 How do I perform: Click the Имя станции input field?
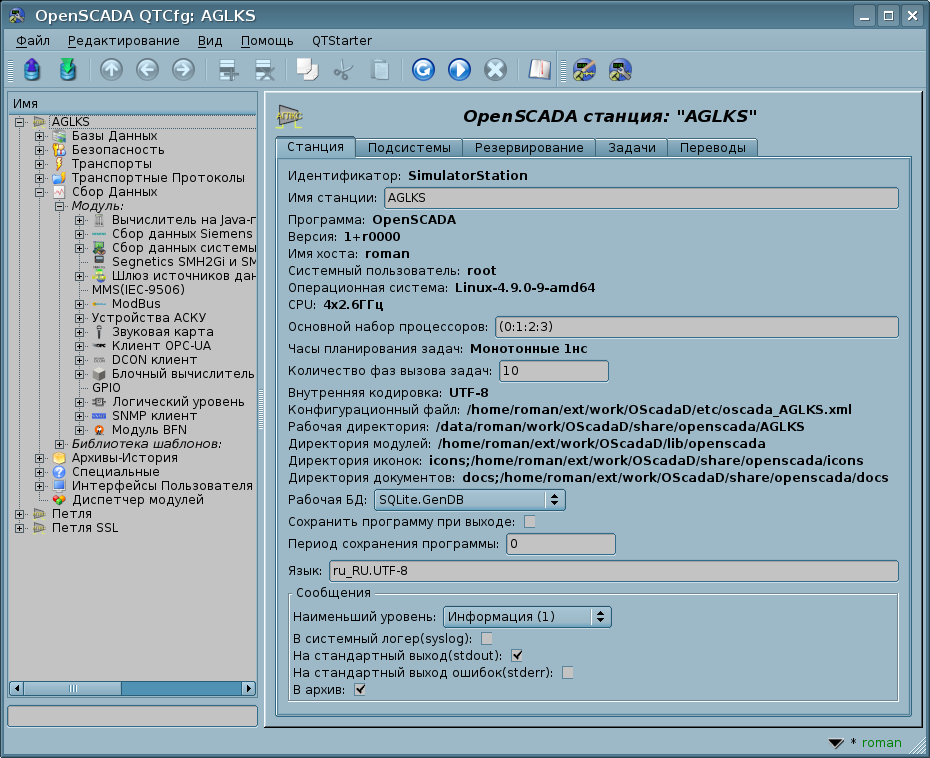click(x=641, y=198)
